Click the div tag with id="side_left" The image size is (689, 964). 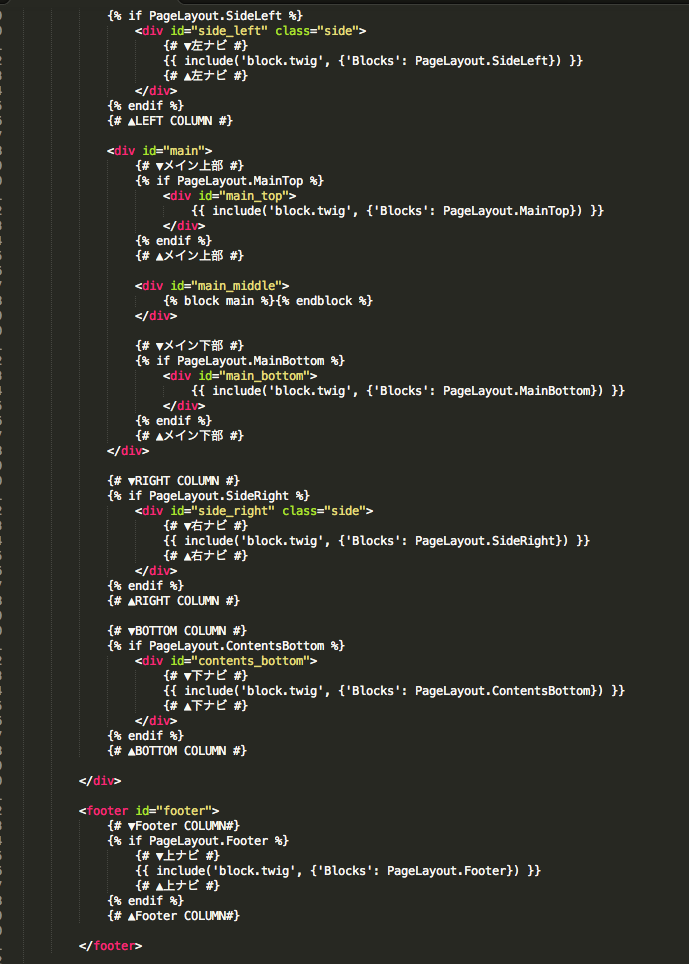(250, 31)
